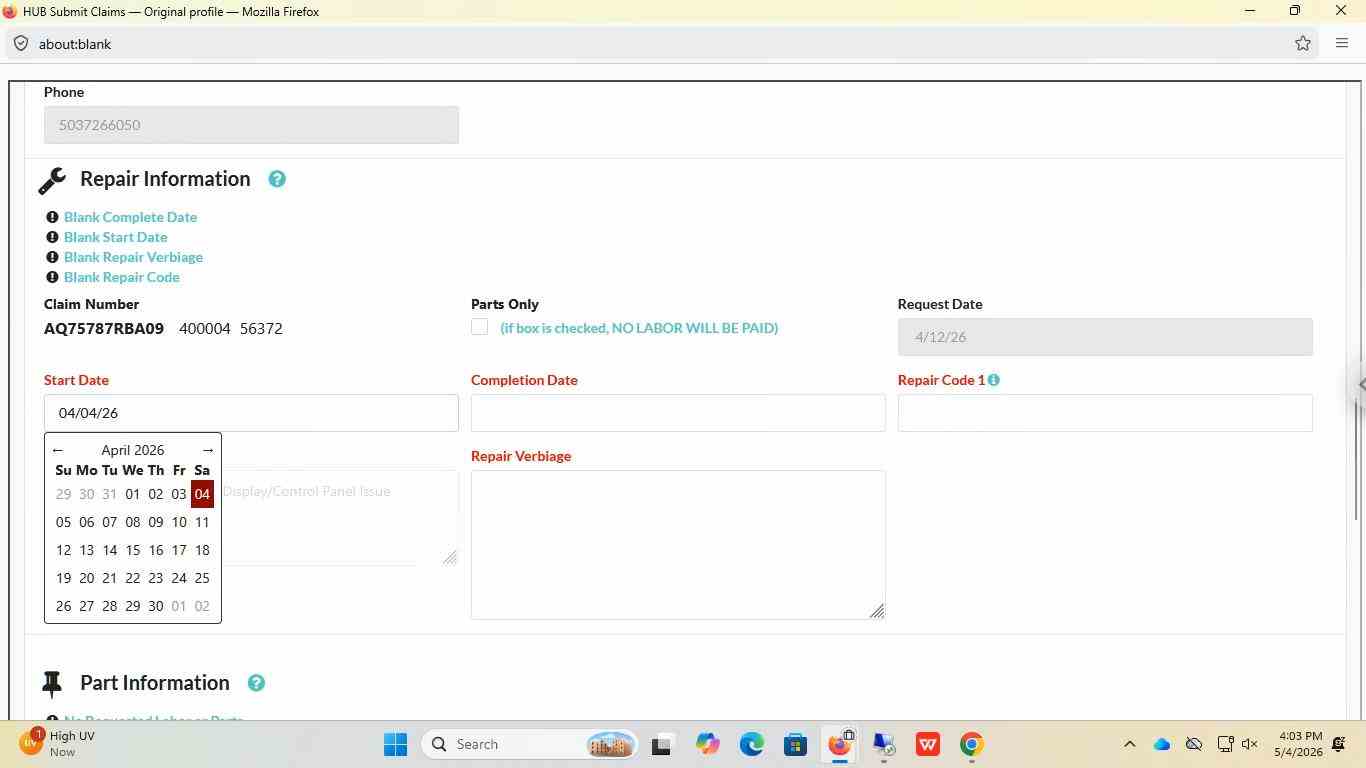Open Google Chrome from the taskbar
The height and width of the screenshot is (768, 1366).
(x=971, y=744)
